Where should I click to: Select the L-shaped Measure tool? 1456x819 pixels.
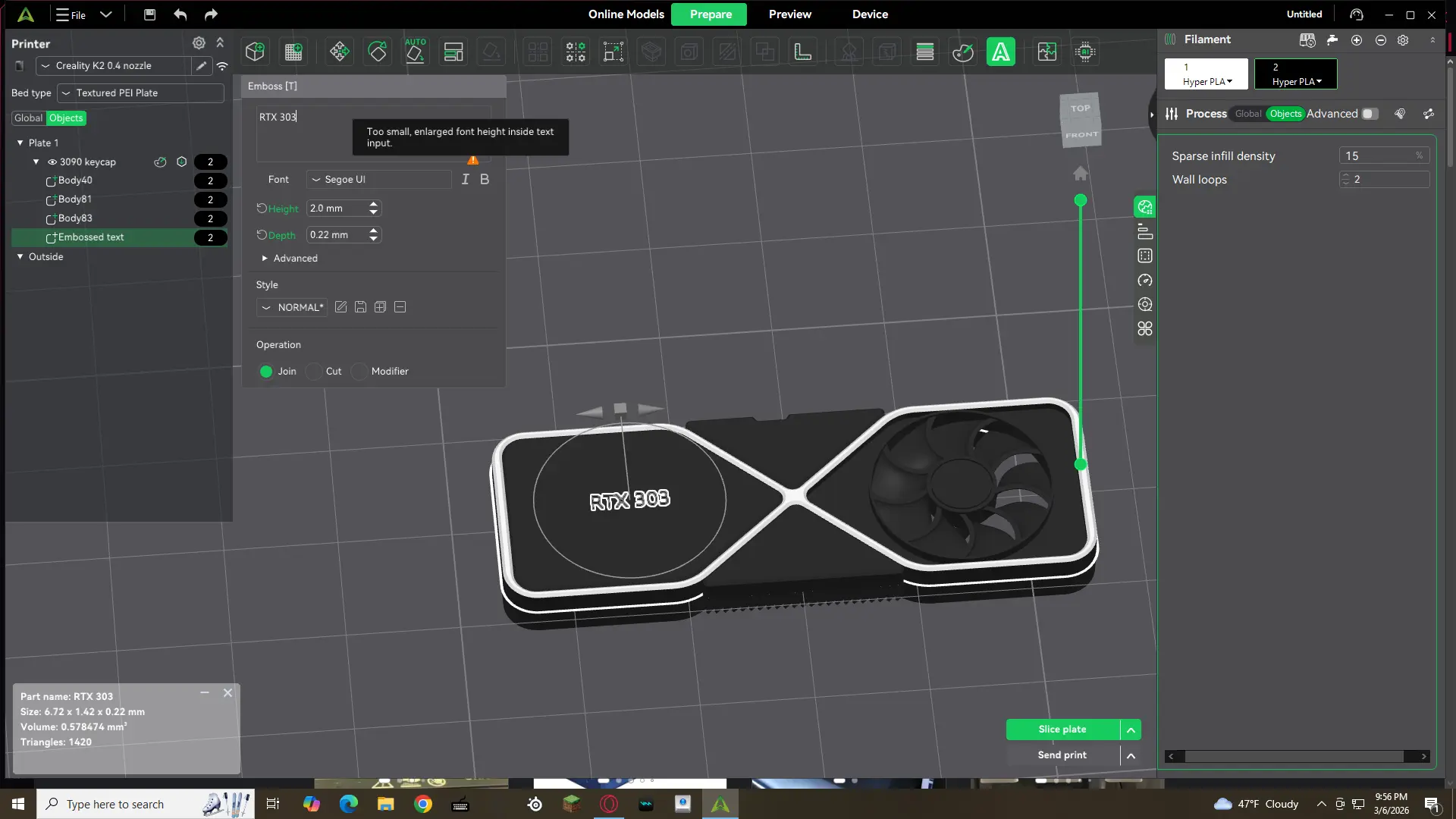coord(802,52)
